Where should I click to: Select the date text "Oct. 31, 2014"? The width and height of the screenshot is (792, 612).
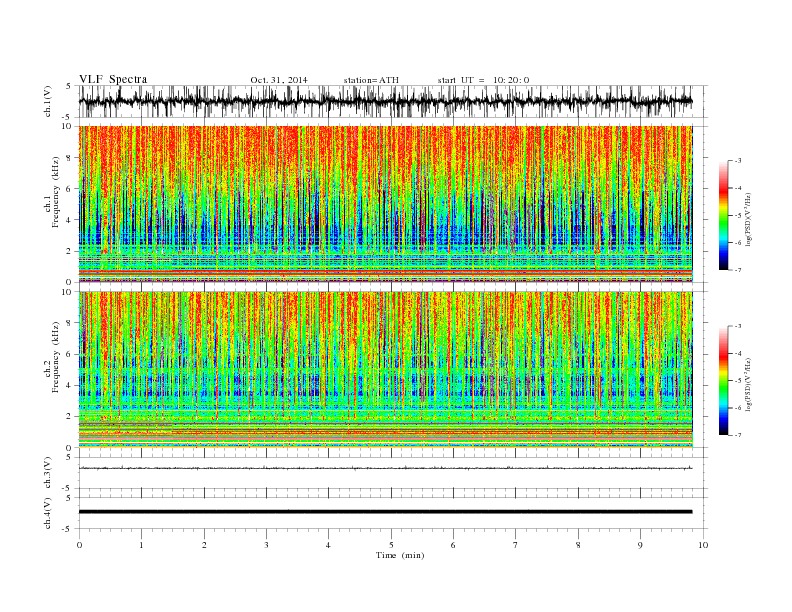point(279,80)
